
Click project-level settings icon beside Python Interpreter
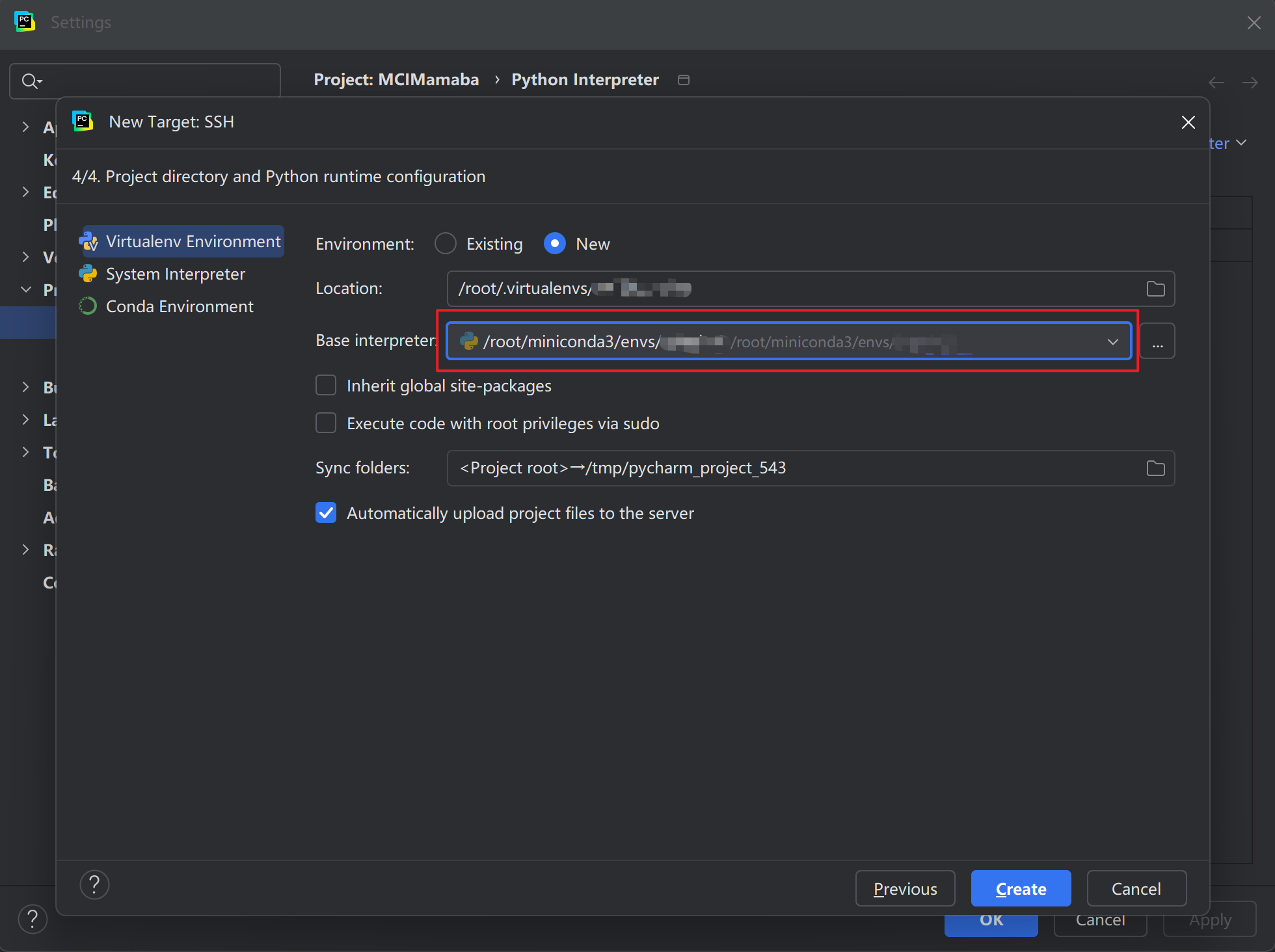pos(684,80)
